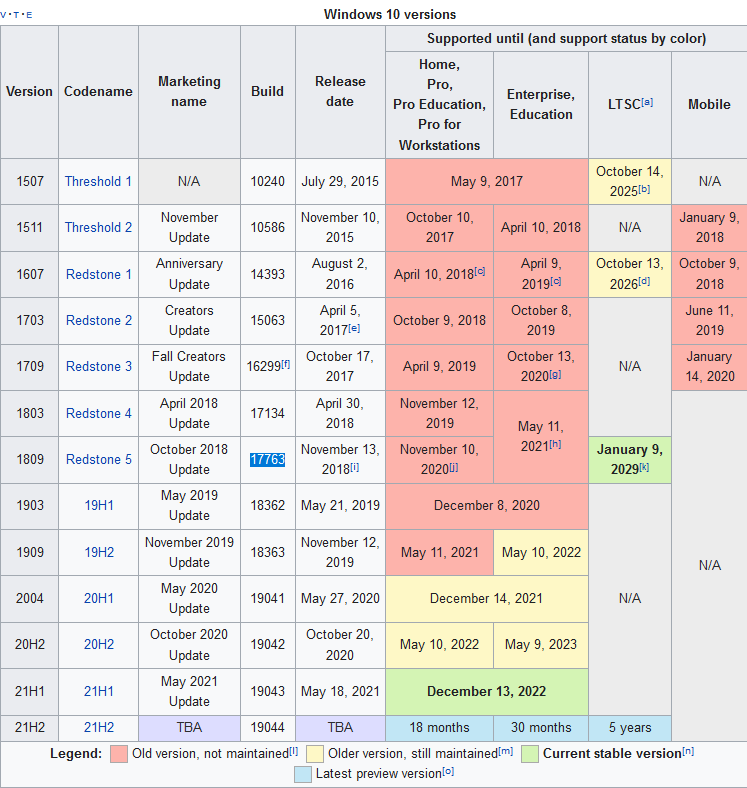747x788 pixels.
Task: Follow the Redstone 2 link
Action: [99, 320]
